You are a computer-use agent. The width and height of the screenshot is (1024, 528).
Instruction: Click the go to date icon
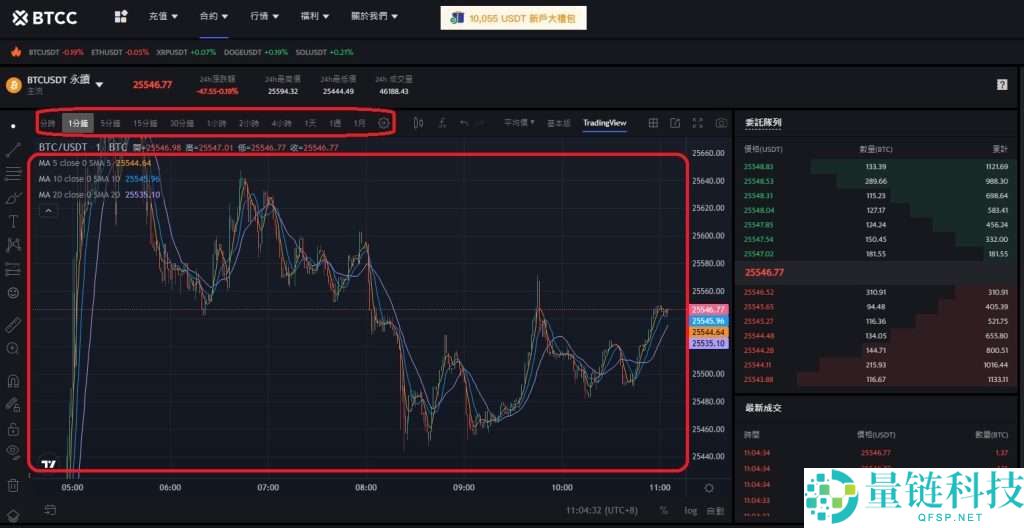pos(50,510)
